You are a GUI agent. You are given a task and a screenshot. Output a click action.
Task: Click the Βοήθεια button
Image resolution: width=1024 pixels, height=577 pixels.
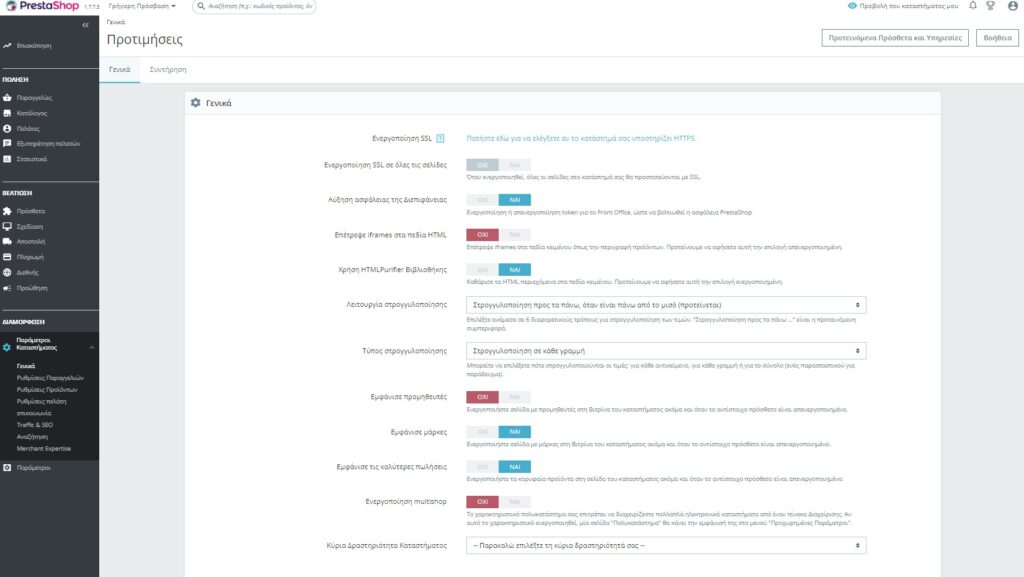997,38
